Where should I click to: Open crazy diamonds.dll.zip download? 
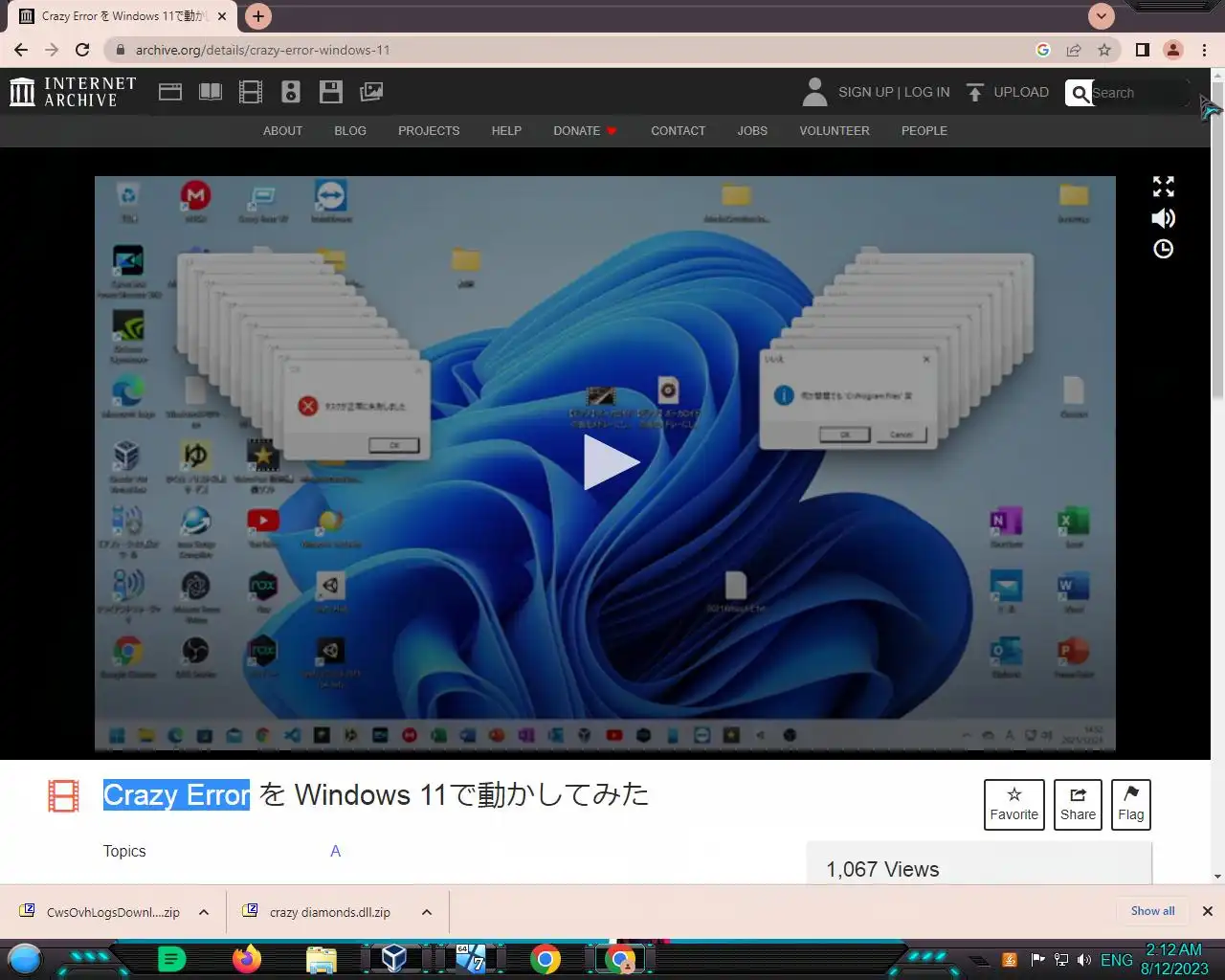pos(319,912)
